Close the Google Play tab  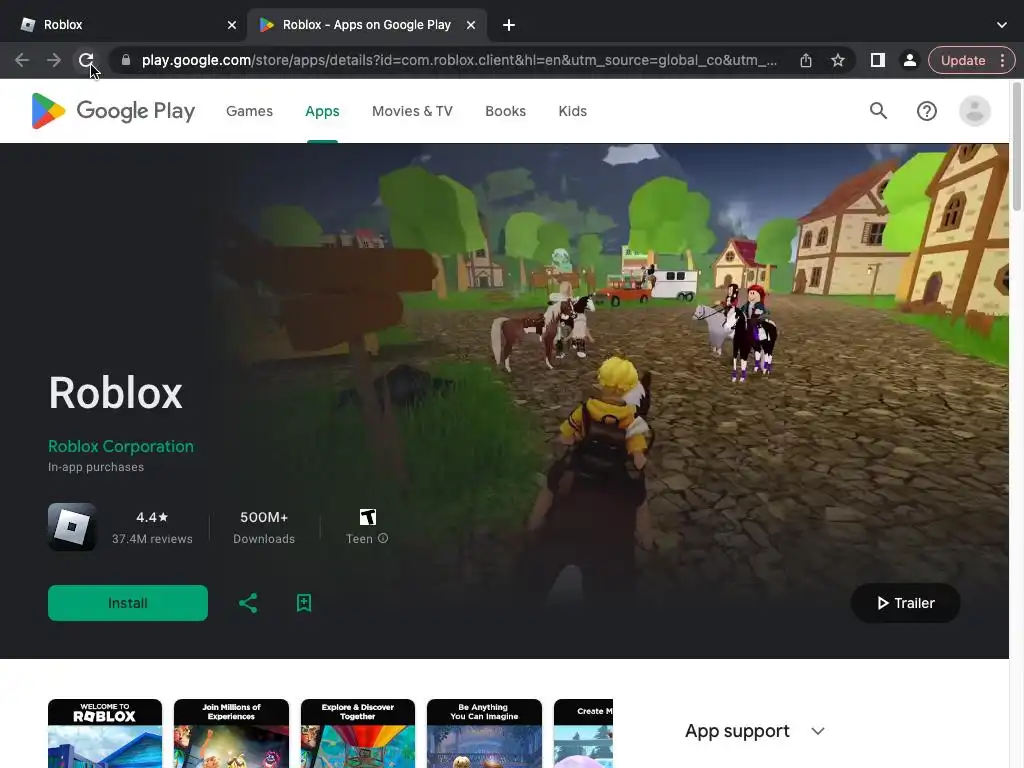471,25
